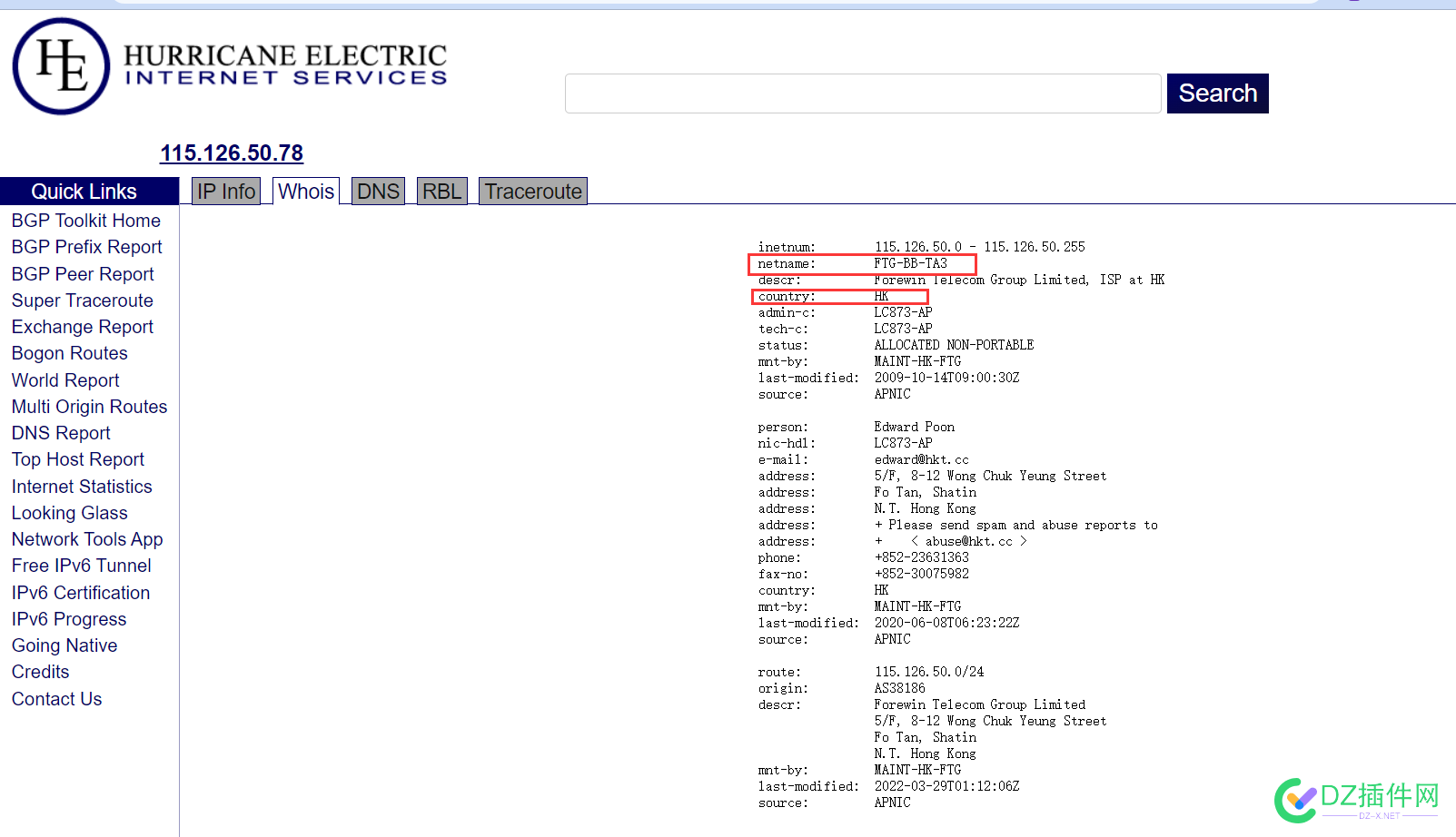Open Exchange Report link
The height and width of the screenshot is (837, 1456).
83,327
